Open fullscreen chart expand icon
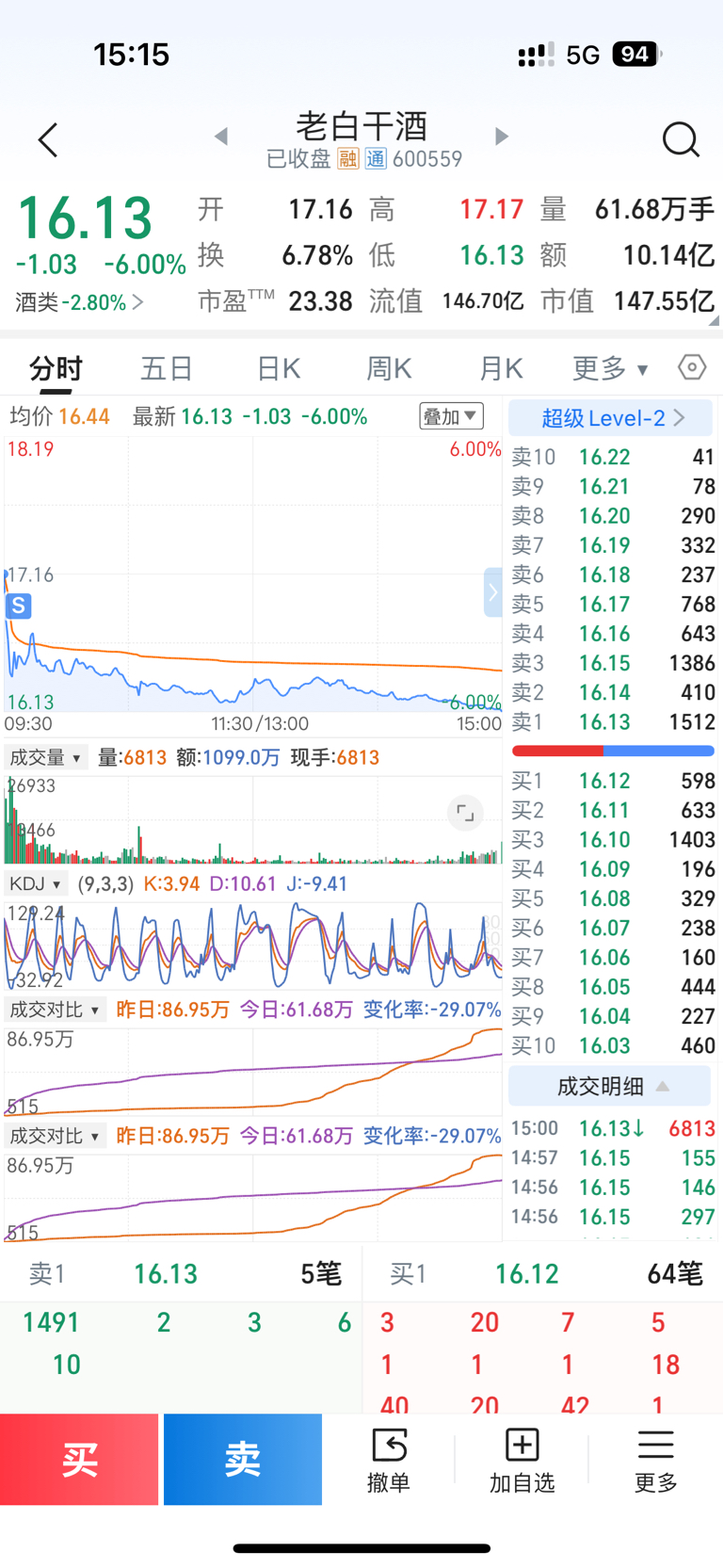The width and height of the screenshot is (724, 1568). (x=465, y=813)
